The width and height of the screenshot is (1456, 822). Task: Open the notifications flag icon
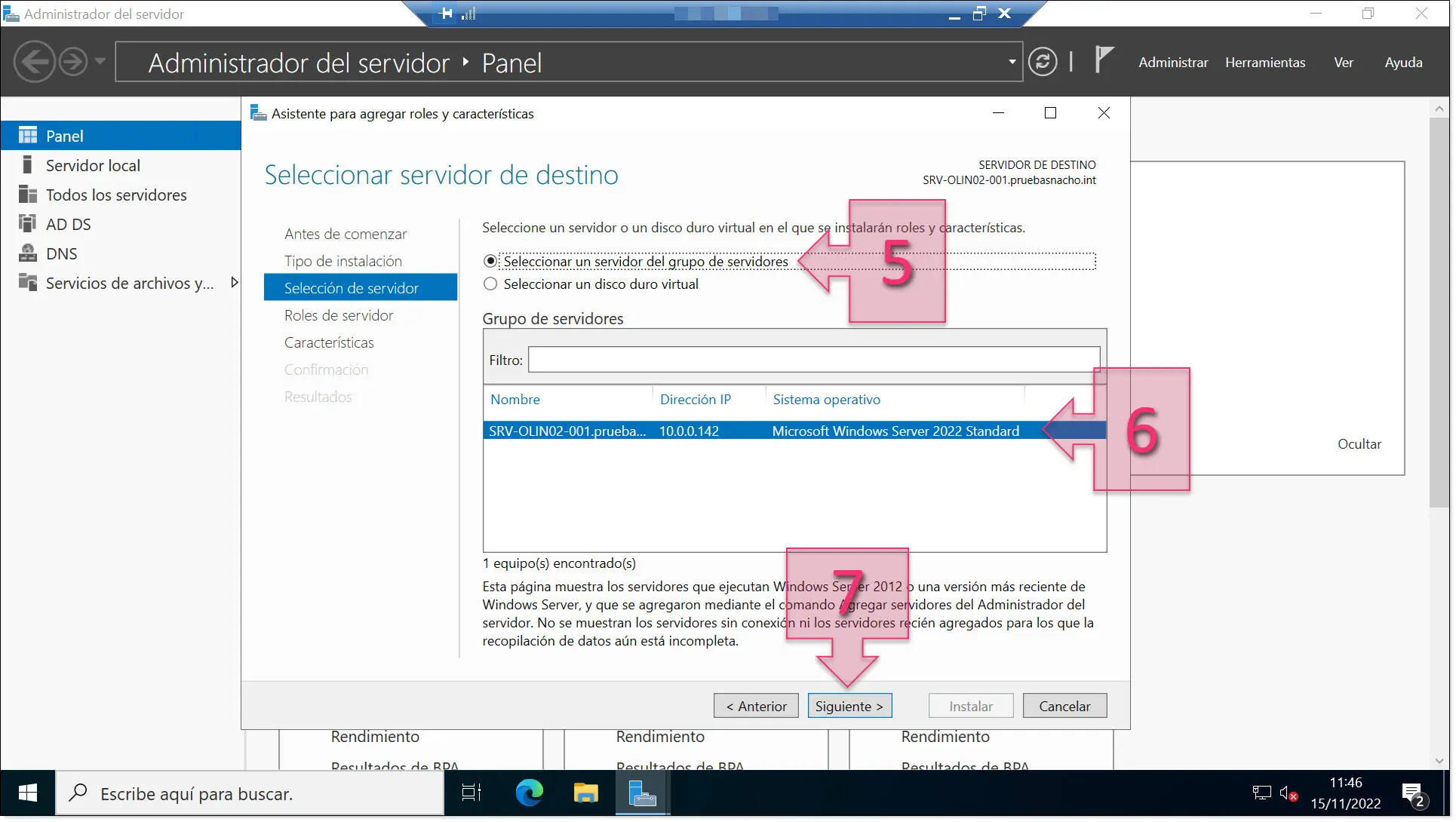(x=1103, y=60)
